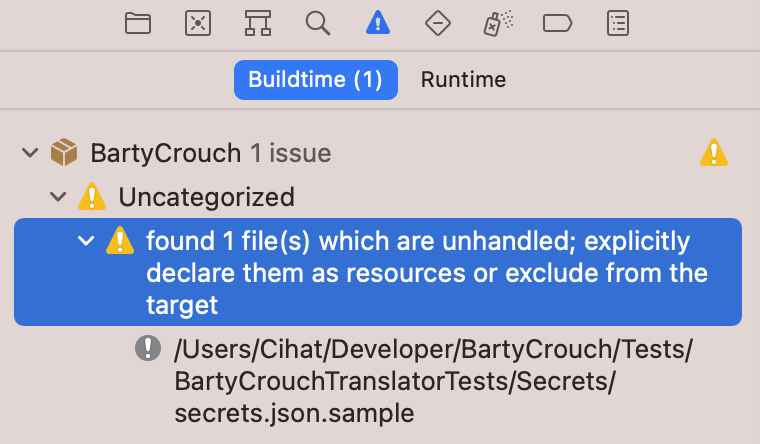Screen dimensions: 760x444
Task: Open the Find navigator magnifier icon
Action: (x=318, y=23)
